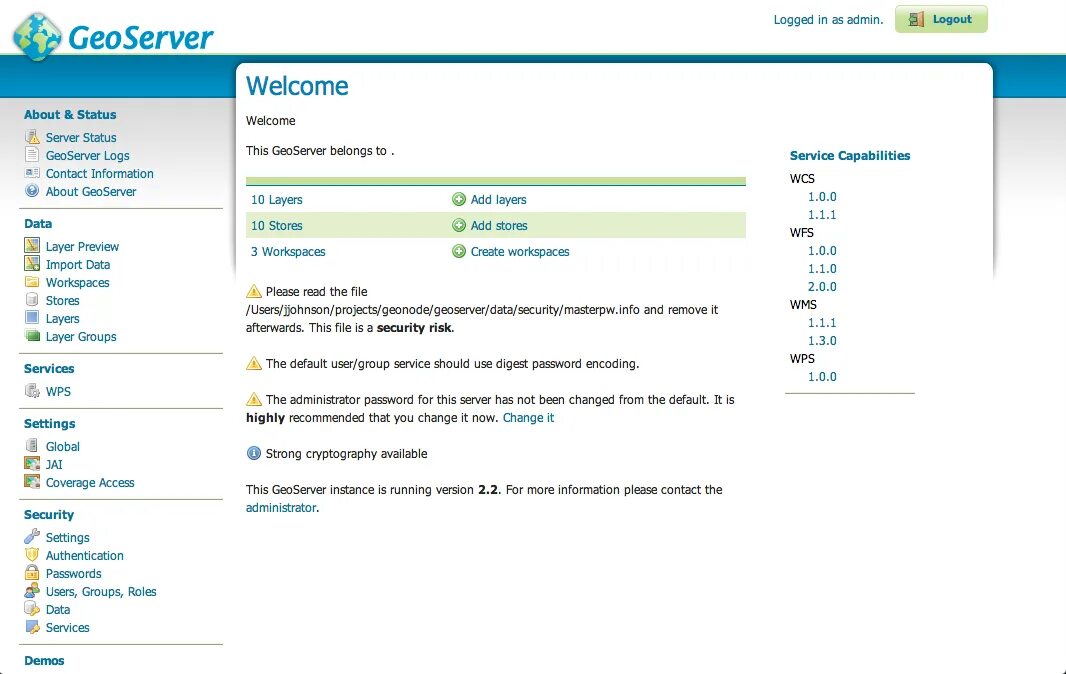Open the Server Status page
Screen dimensions: 1066x674
pos(81,137)
